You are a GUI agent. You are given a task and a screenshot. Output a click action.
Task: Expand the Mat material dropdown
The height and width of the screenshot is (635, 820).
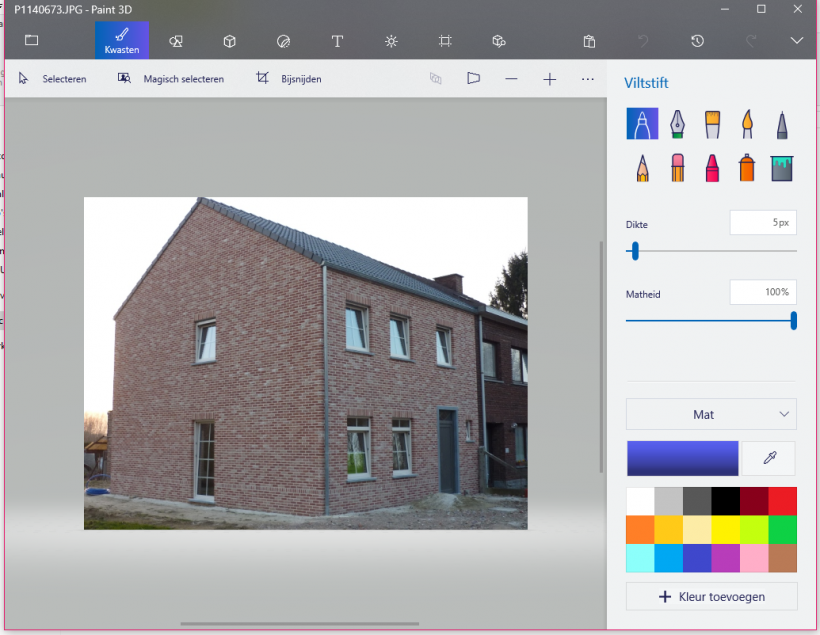(711, 414)
